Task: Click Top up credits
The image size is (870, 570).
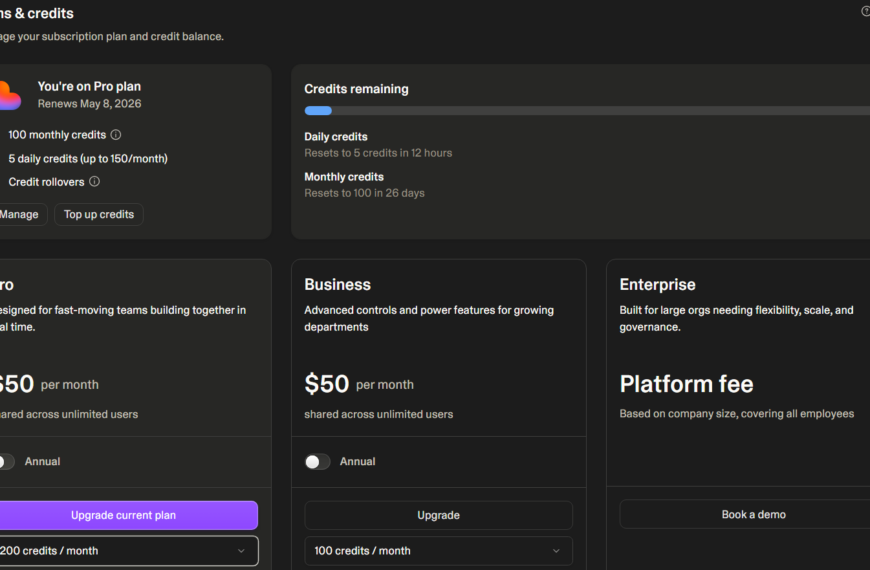Action: tap(99, 215)
